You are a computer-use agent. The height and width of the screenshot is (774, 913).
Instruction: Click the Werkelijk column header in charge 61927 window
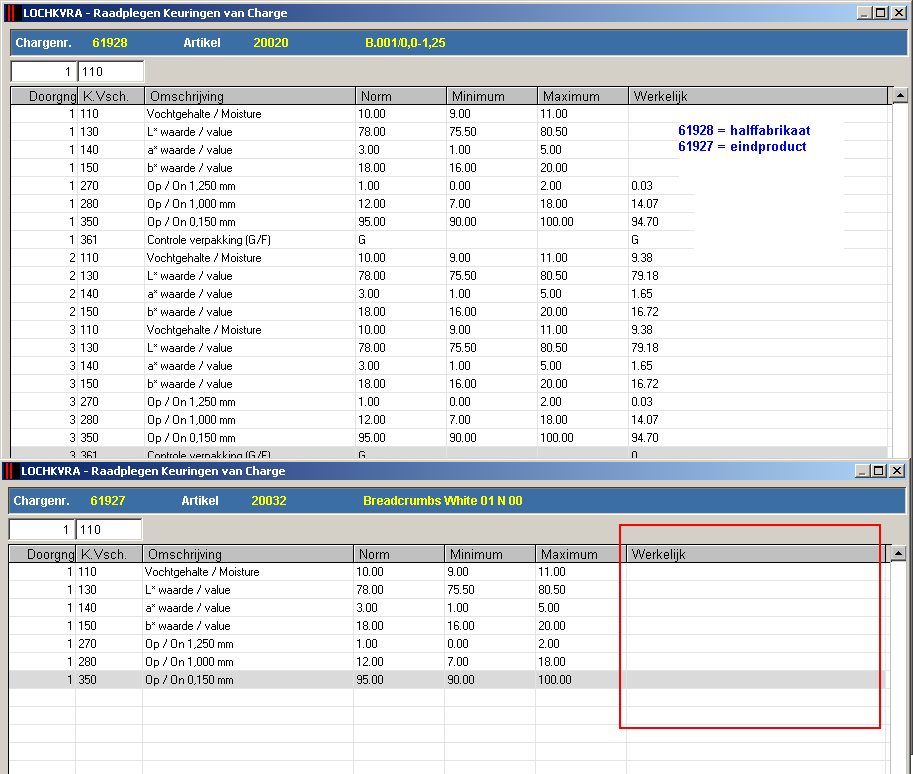pyautogui.click(x=756, y=554)
